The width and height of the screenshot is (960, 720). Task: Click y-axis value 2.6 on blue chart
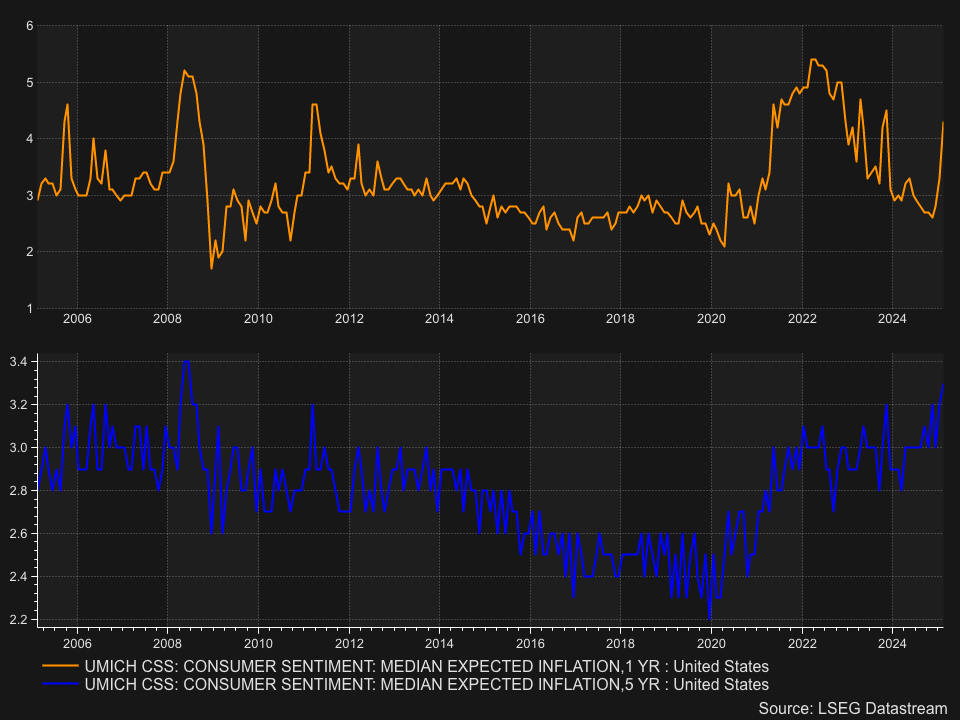[19, 533]
